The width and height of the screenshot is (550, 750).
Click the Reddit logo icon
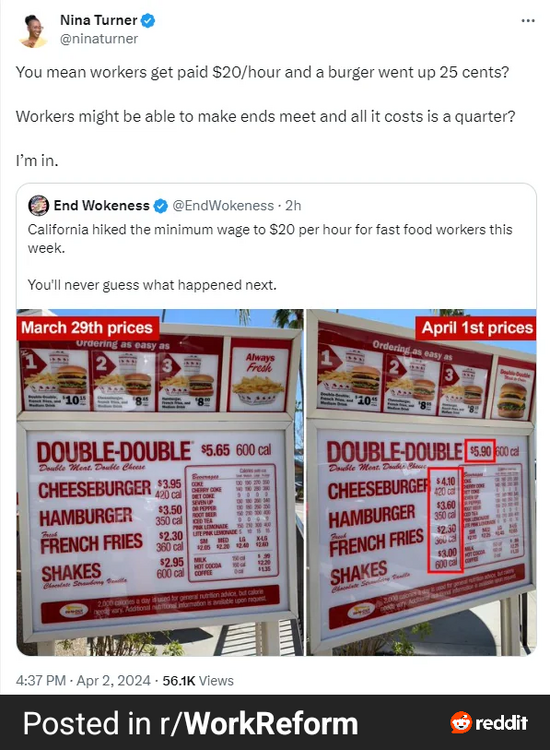click(x=461, y=722)
